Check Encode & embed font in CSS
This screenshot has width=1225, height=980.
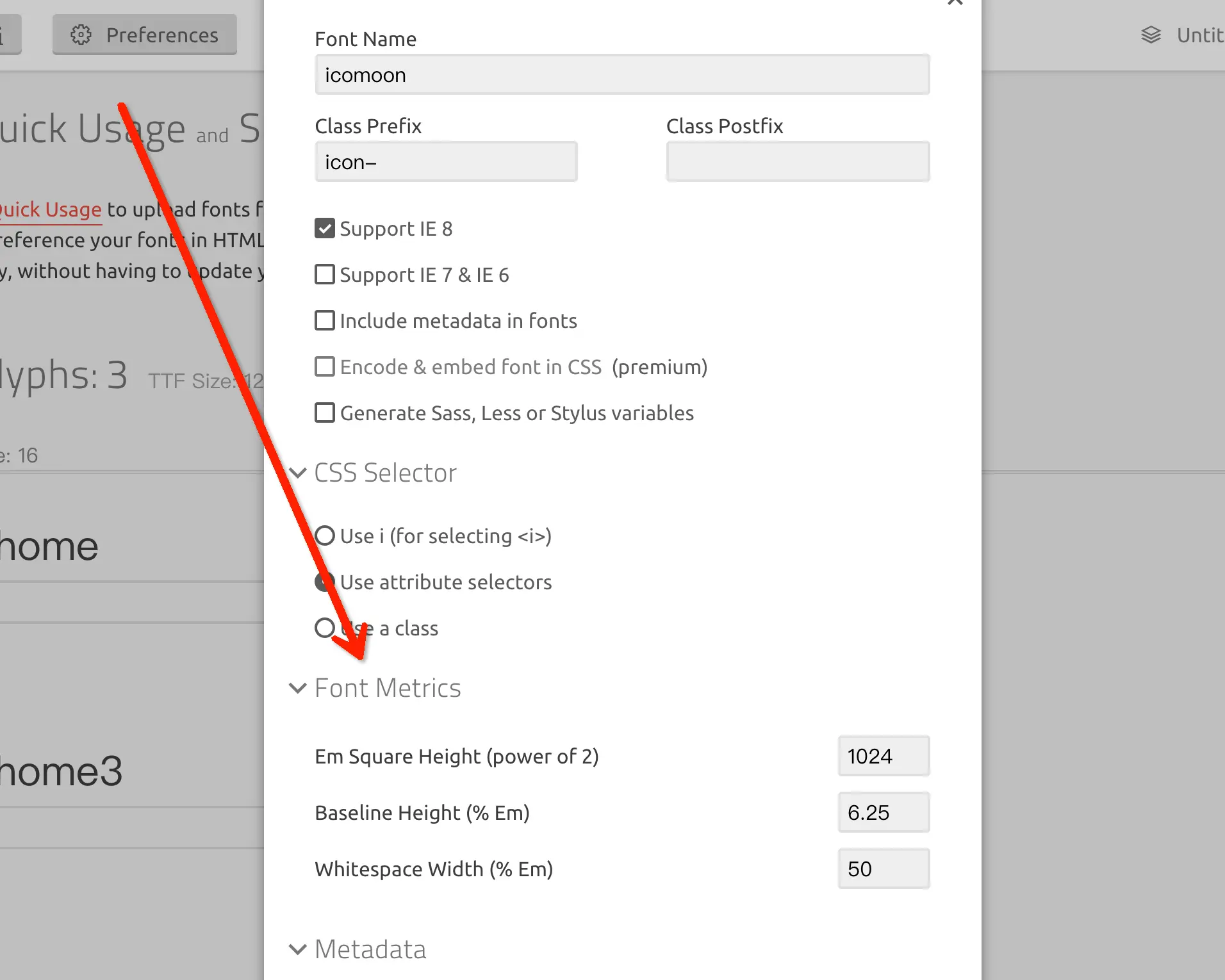coord(325,367)
